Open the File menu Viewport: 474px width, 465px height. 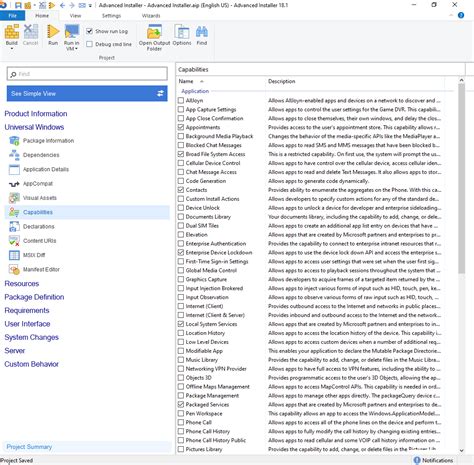[x=12, y=16]
